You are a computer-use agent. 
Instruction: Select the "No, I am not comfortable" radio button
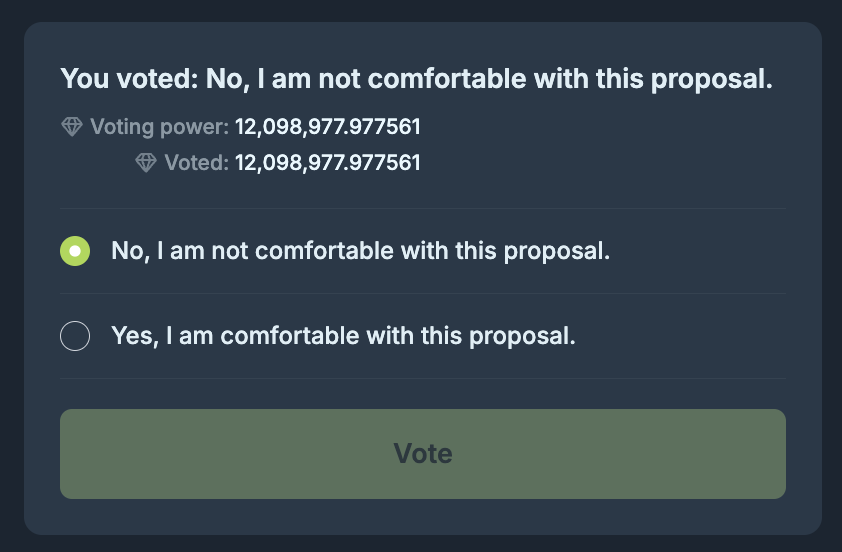pyautogui.click(x=75, y=251)
